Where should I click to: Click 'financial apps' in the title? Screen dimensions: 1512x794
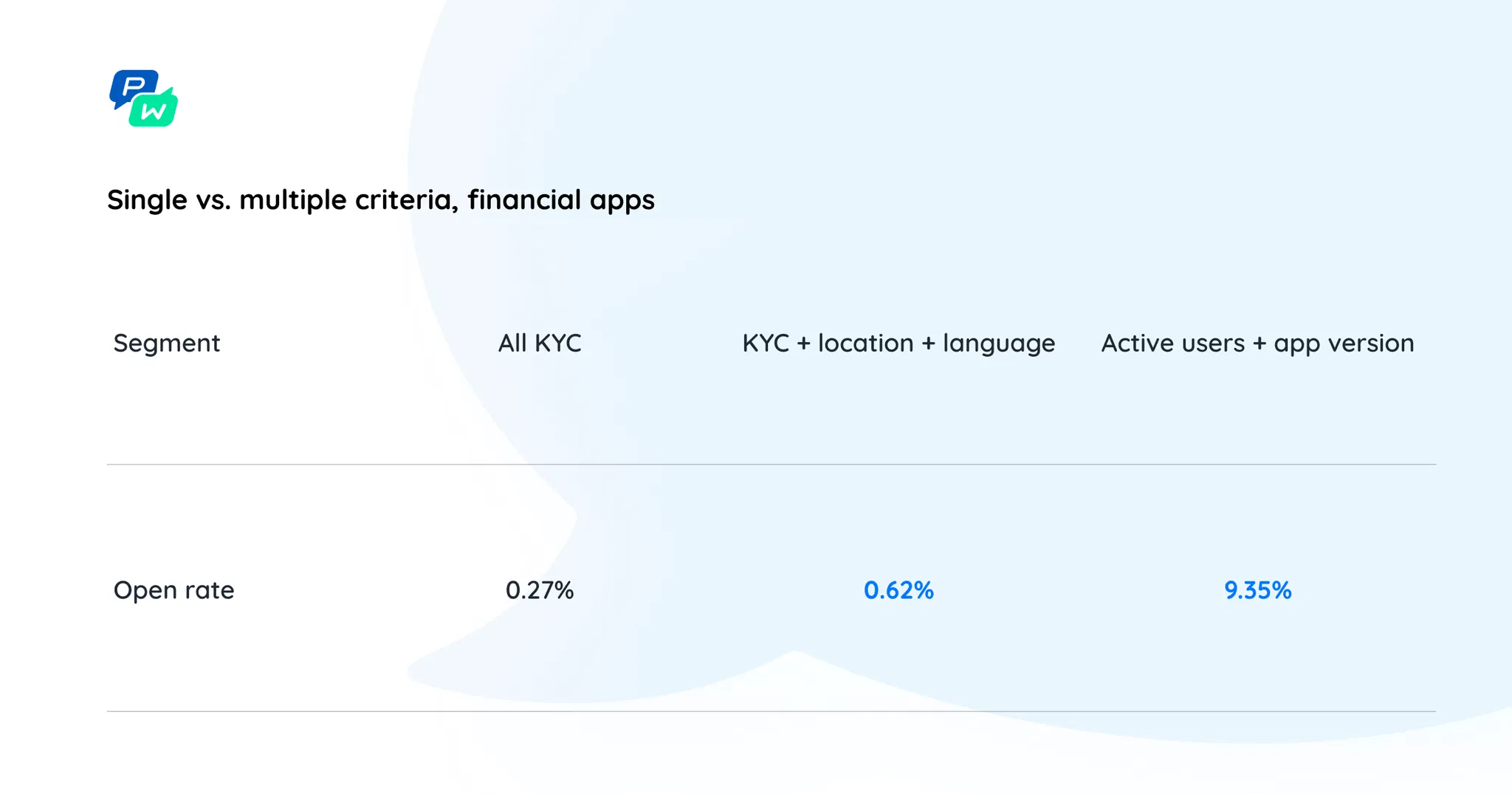click(x=561, y=200)
